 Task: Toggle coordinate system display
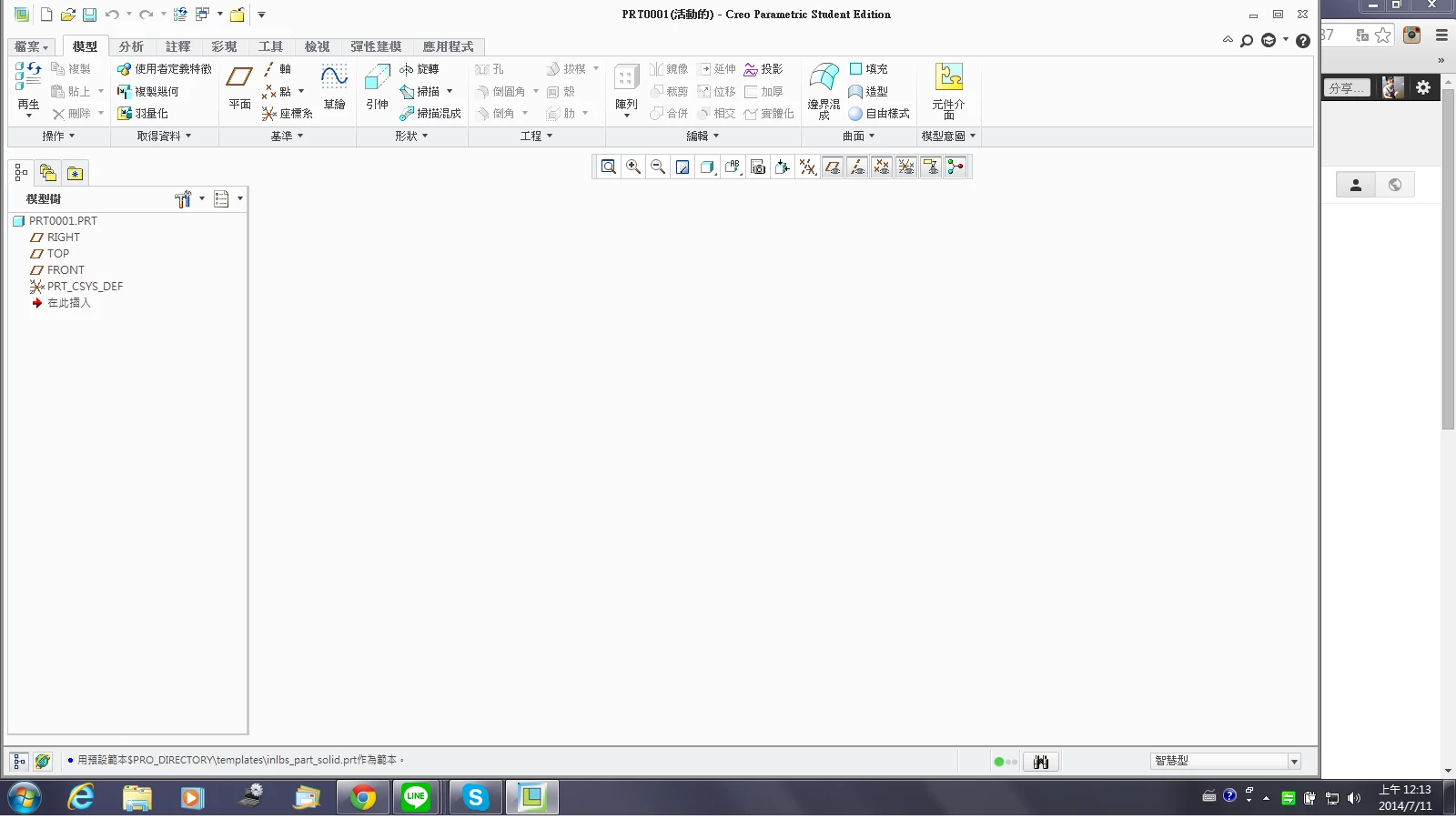point(905,167)
